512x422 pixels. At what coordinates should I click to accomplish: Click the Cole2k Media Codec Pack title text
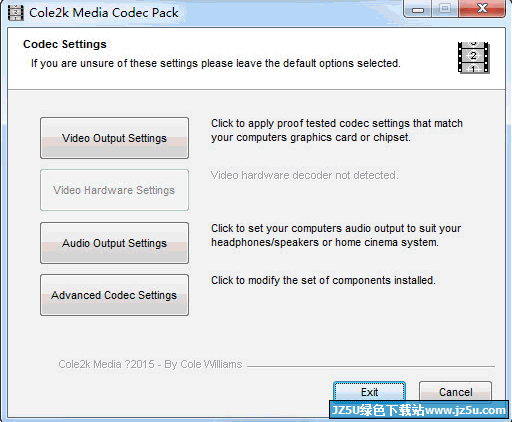click(x=104, y=13)
